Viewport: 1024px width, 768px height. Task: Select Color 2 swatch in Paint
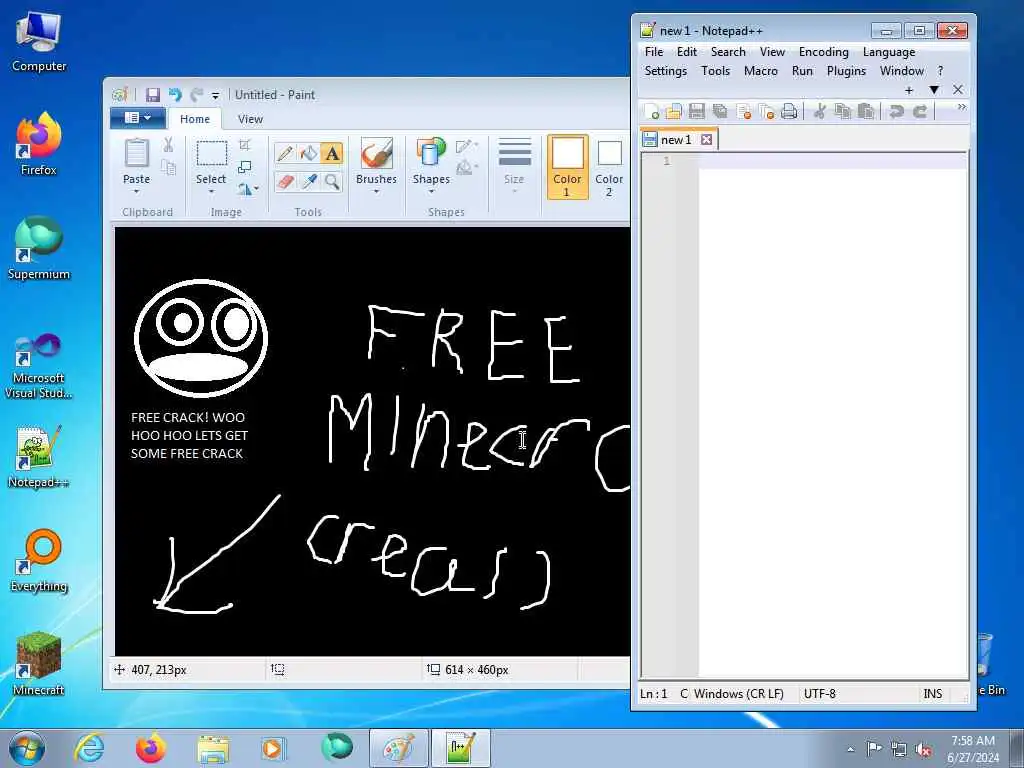coord(609,167)
